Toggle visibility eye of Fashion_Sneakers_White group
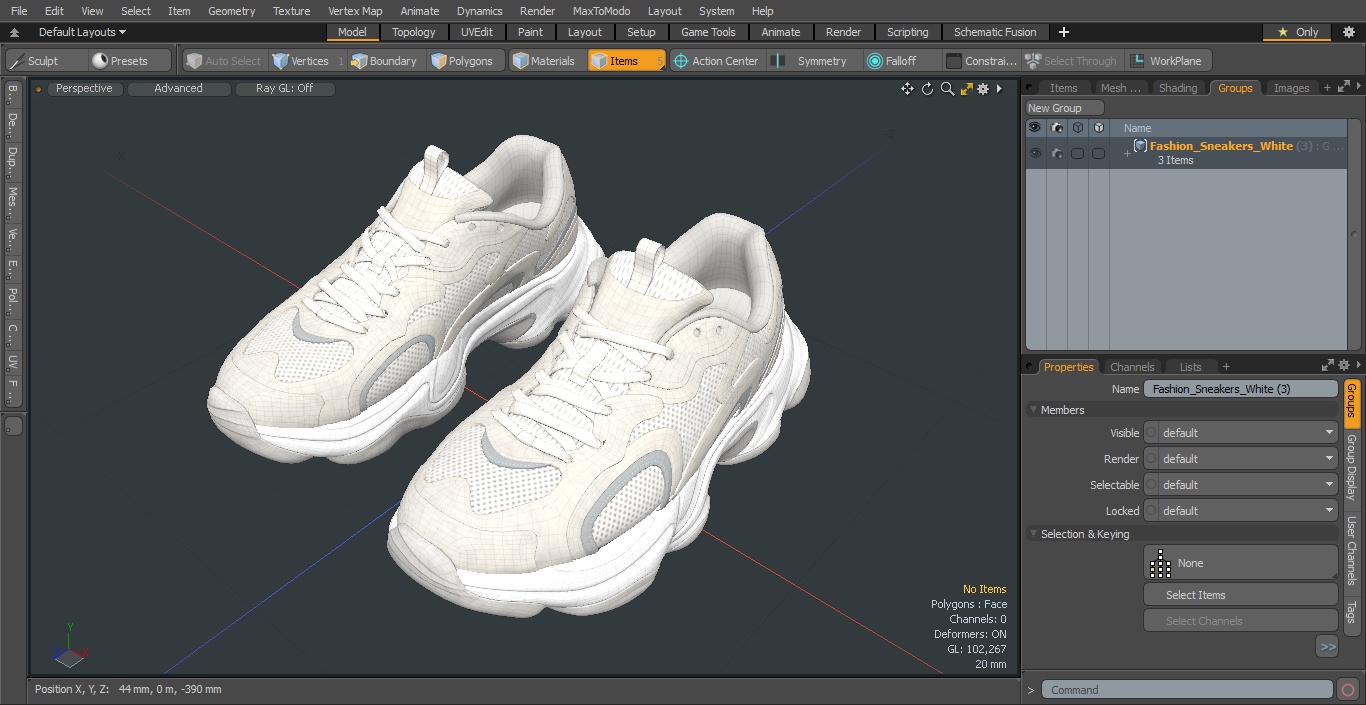The width and height of the screenshot is (1366, 705). coord(1035,154)
